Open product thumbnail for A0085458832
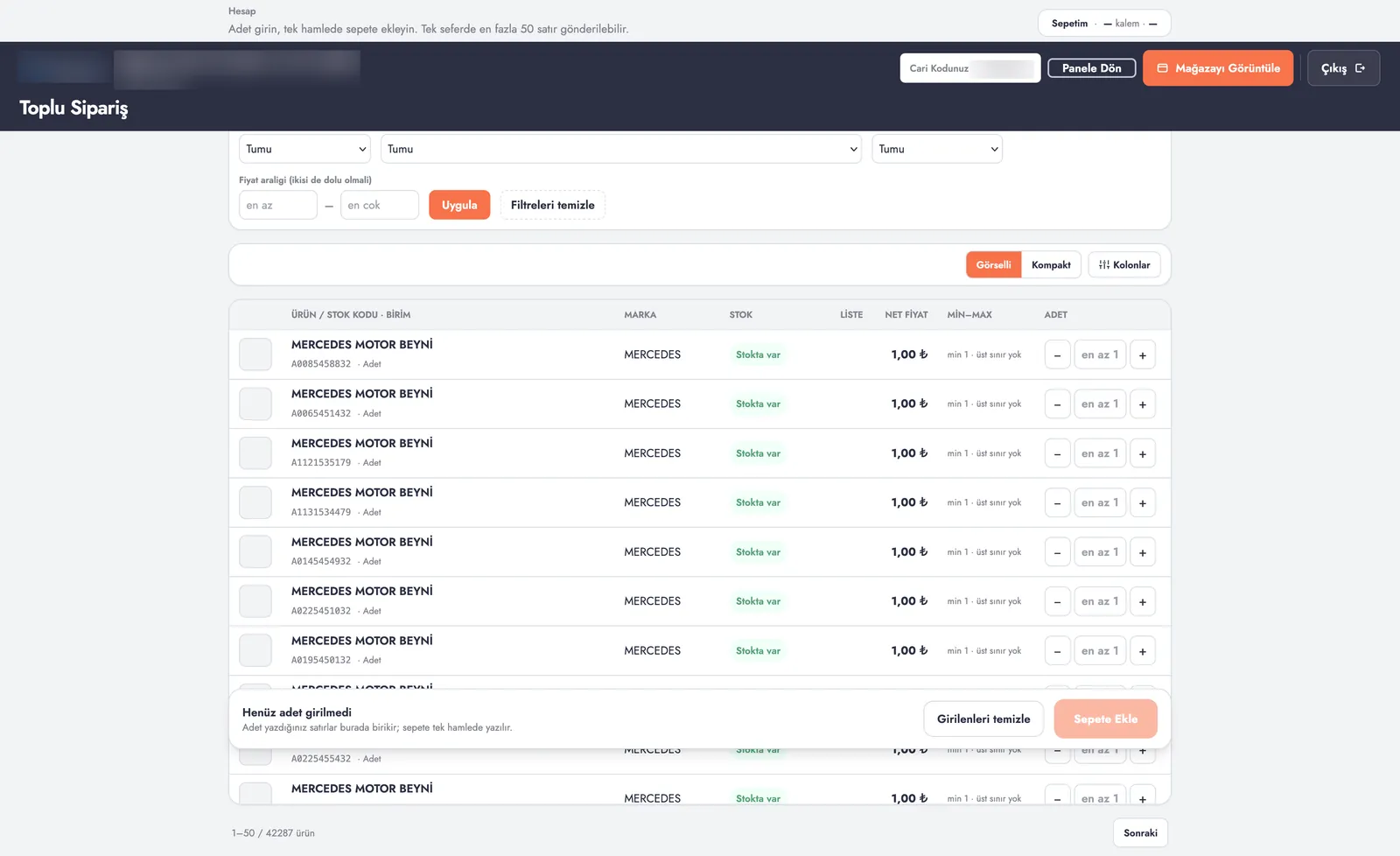Viewport: 1400px width, 856px height. pos(255,354)
